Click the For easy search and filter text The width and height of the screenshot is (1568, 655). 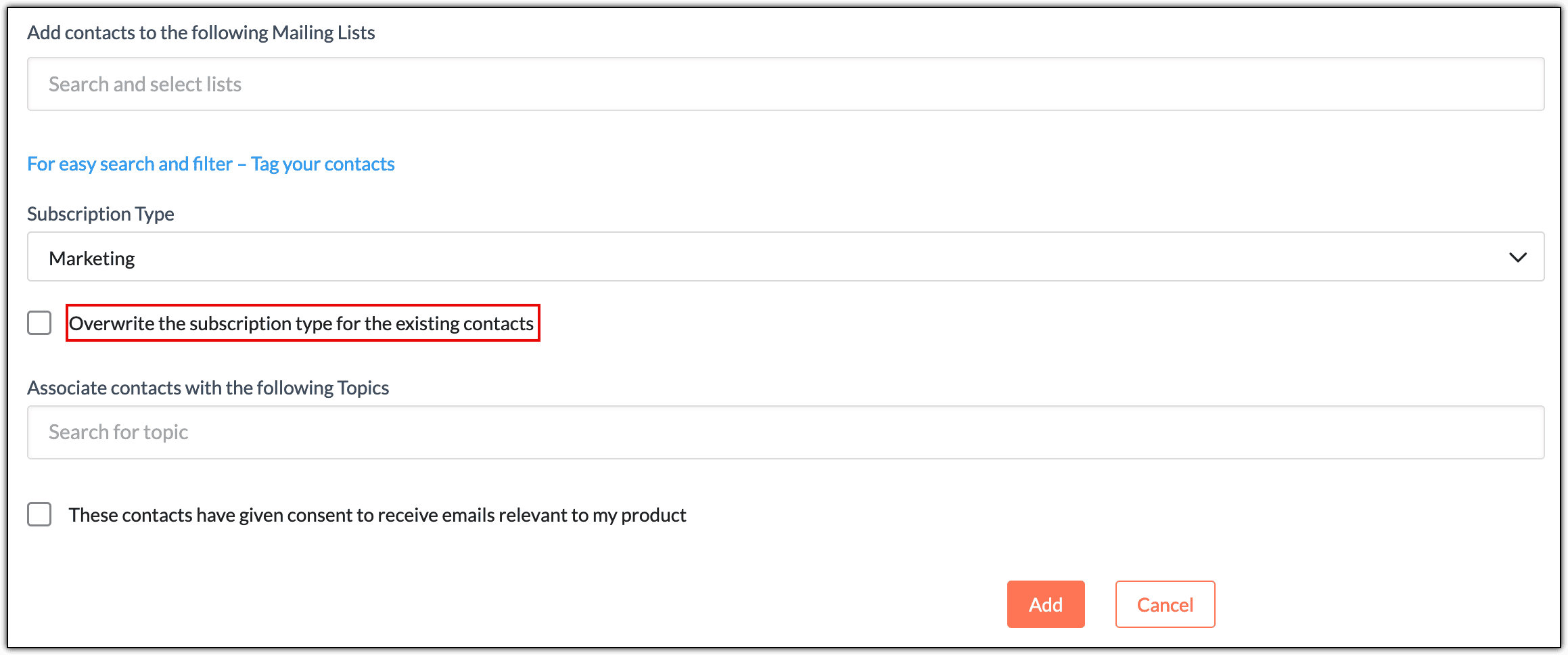click(x=130, y=164)
